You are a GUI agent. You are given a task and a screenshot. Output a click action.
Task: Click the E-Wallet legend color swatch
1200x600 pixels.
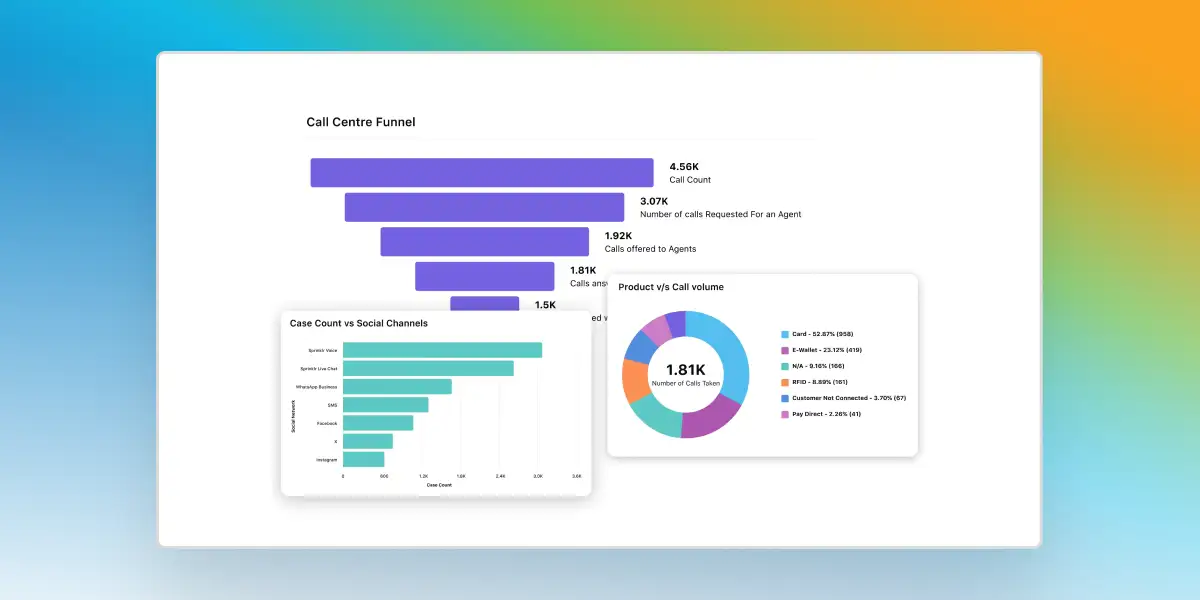pyautogui.click(x=784, y=350)
